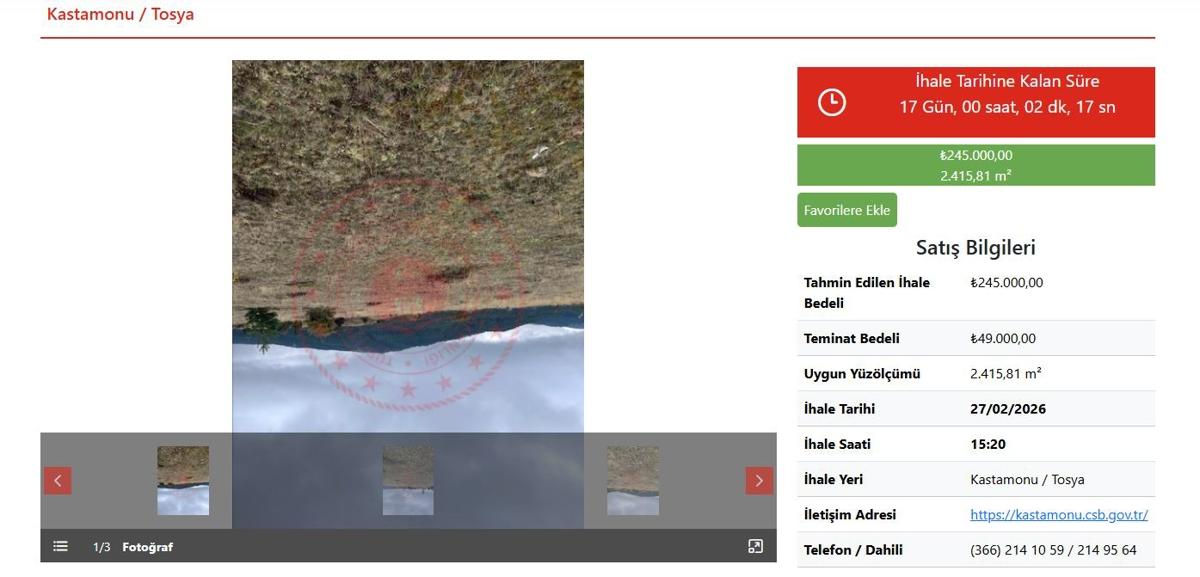The image size is (1200, 577).
Task: Go to the previous photo with left arrow
Action: [x=57, y=481]
